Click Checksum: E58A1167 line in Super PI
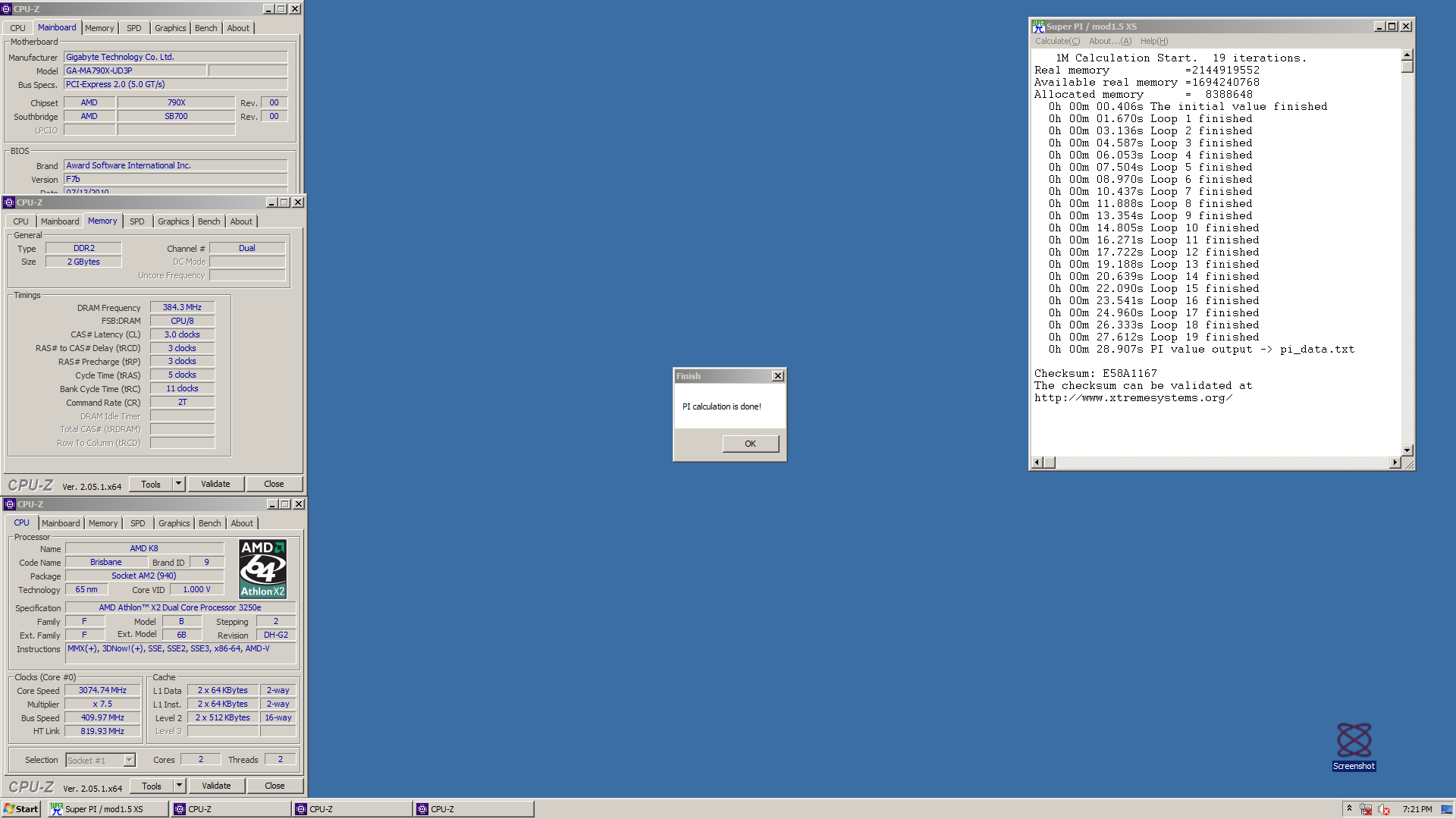Screen dimensions: 1456x819 click(1095, 373)
